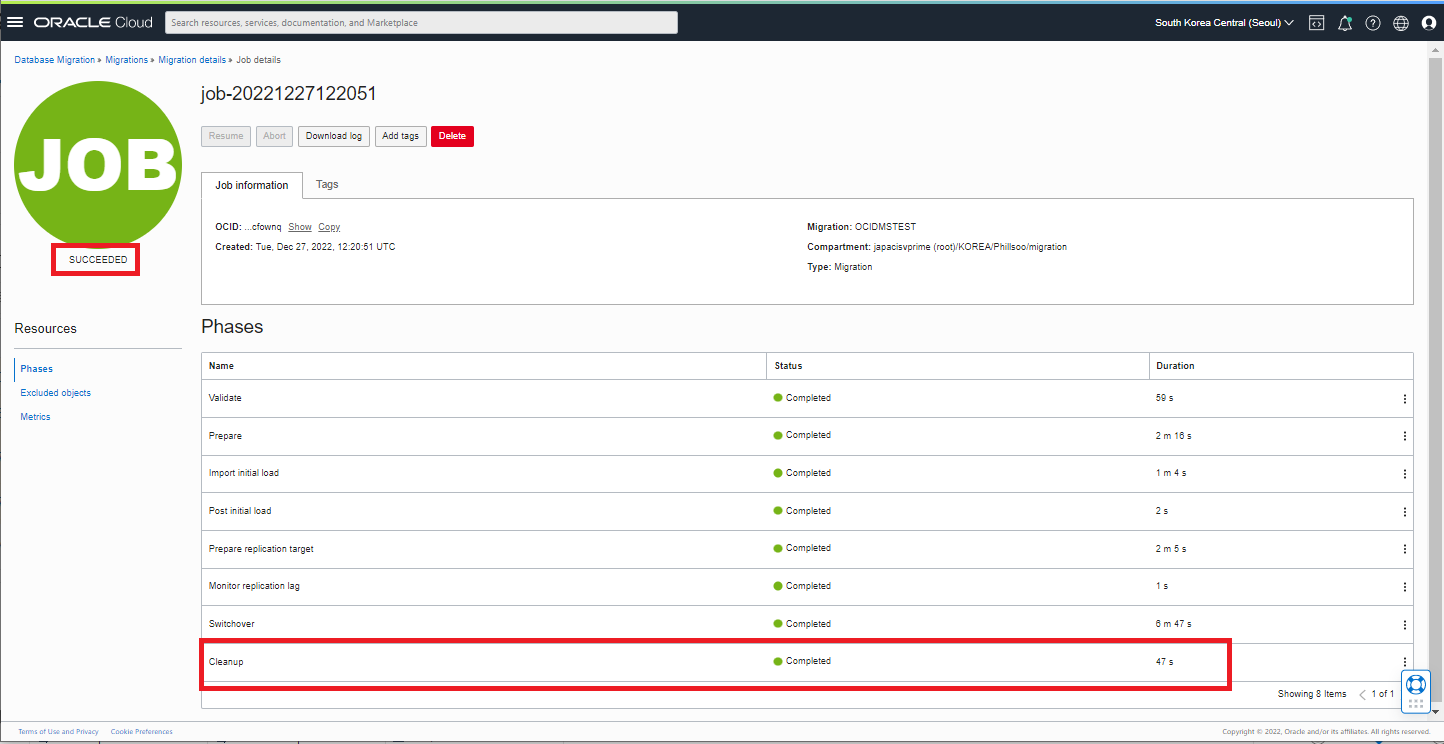Viewport: 1444px width, 744px height.
Task: Click the job-20221227122051 title
Action: (x=289, y=94)
